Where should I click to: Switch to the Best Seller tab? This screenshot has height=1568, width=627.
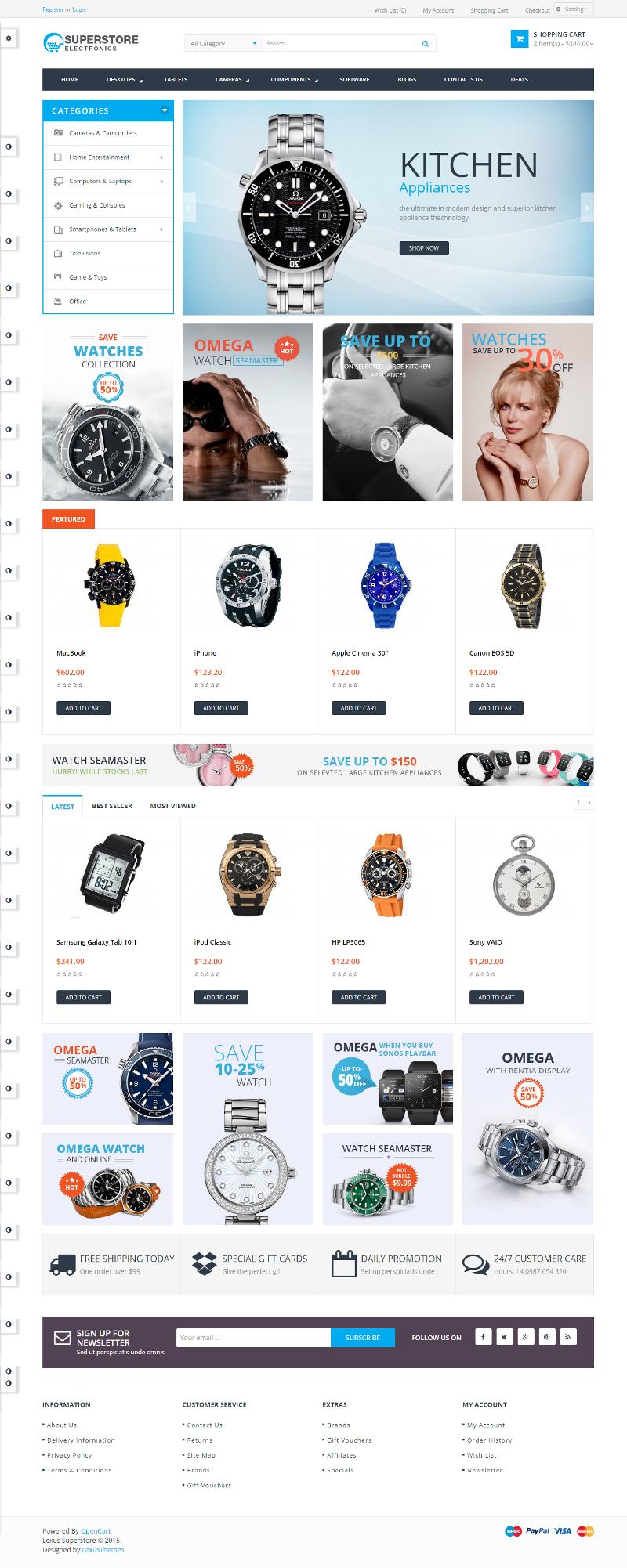point(112,806)
